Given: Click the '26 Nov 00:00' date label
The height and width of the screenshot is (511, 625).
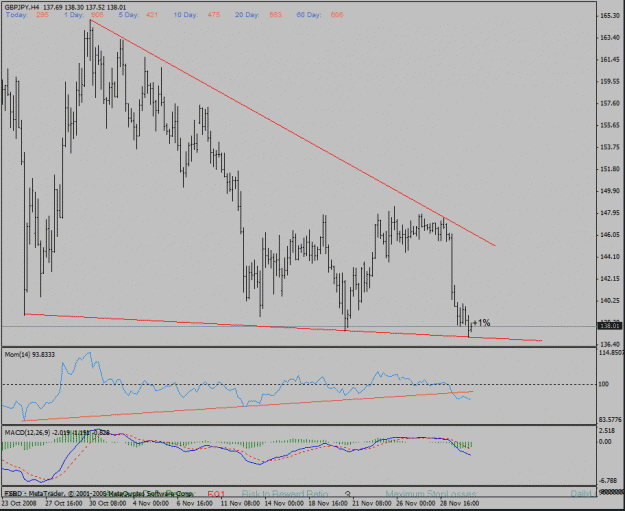Looking at the screenshot, I should [415, 503].
